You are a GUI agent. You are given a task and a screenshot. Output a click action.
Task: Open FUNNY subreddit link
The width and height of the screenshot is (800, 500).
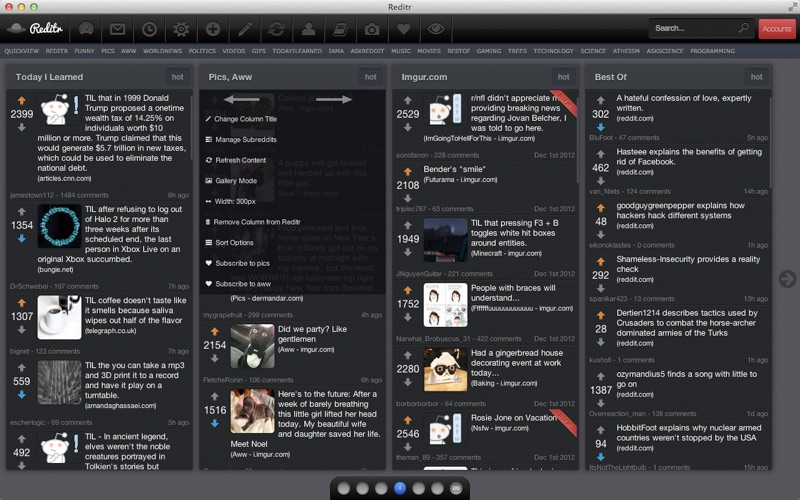pos(85,51)
